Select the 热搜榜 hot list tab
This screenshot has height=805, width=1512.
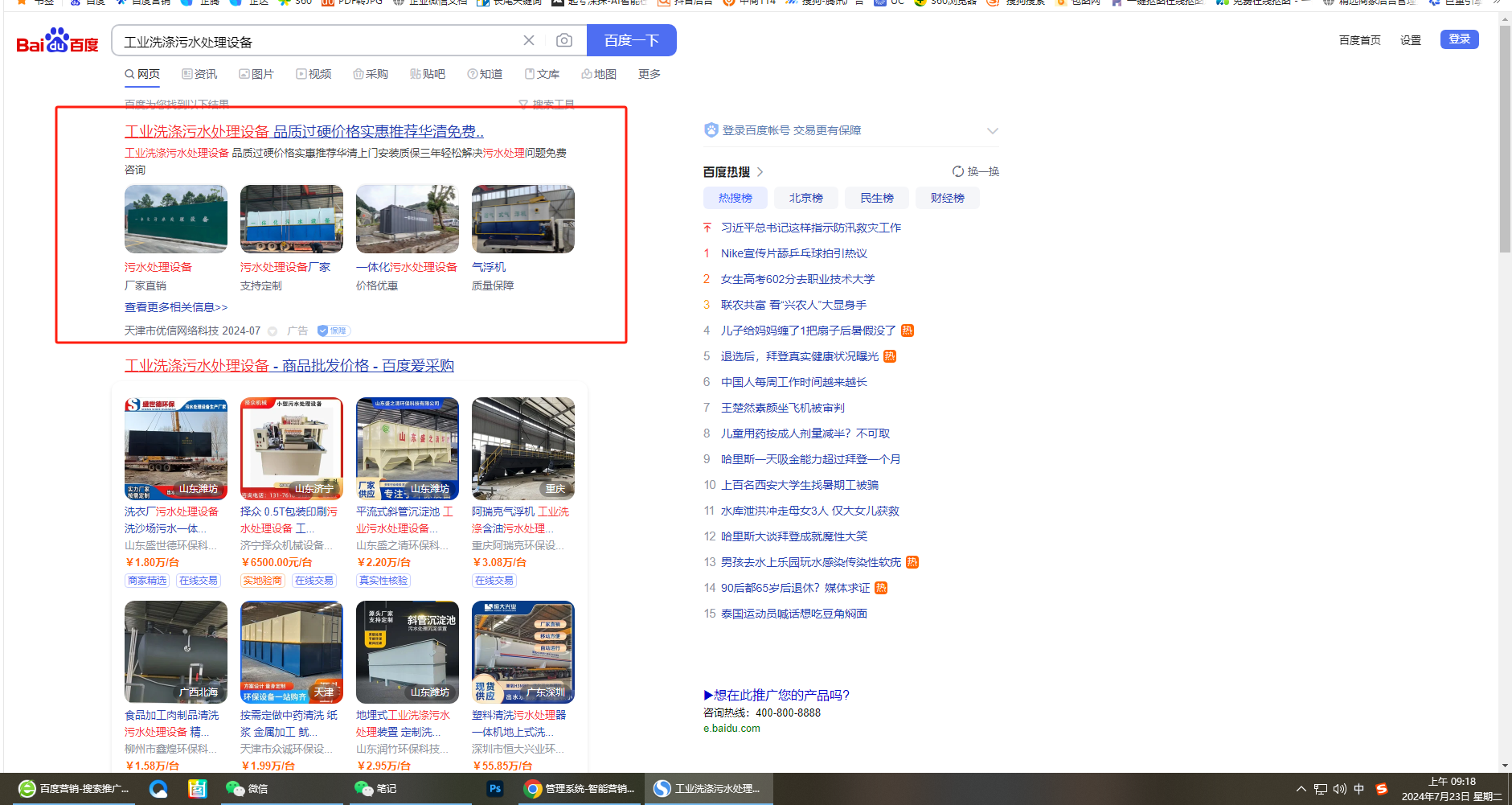(736, 198)
